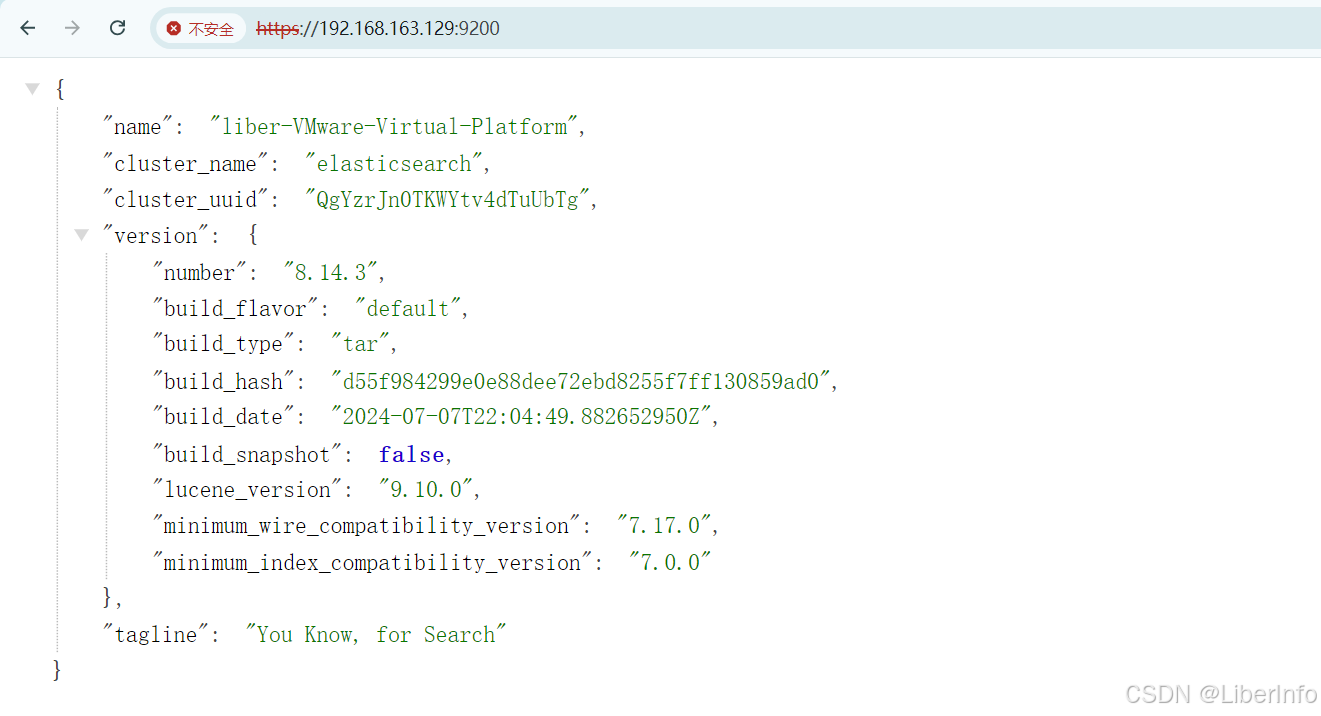This screenshot has height=716, width=1321.
Task: Click the build_flavor "default" value
Action: coord(408,309)
